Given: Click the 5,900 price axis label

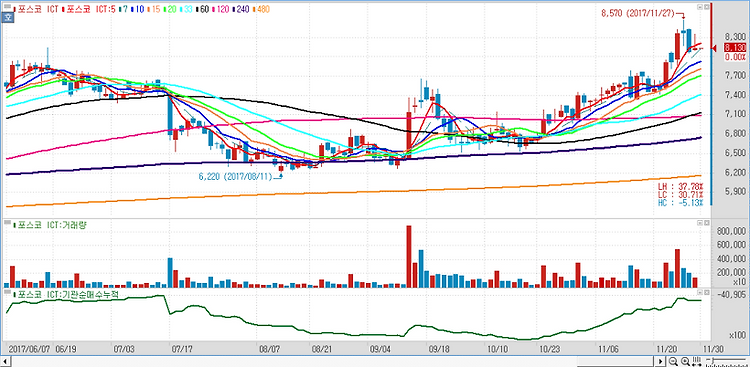Looking at the screenshot, I should pyautogui.click(x=735, y=192).
